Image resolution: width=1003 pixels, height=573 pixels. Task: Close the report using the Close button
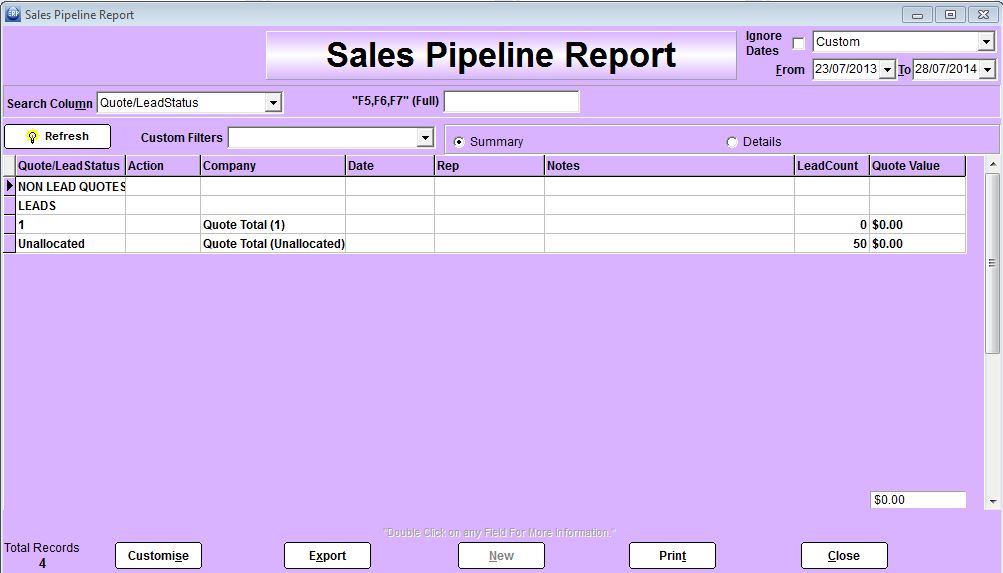[843, 556]
